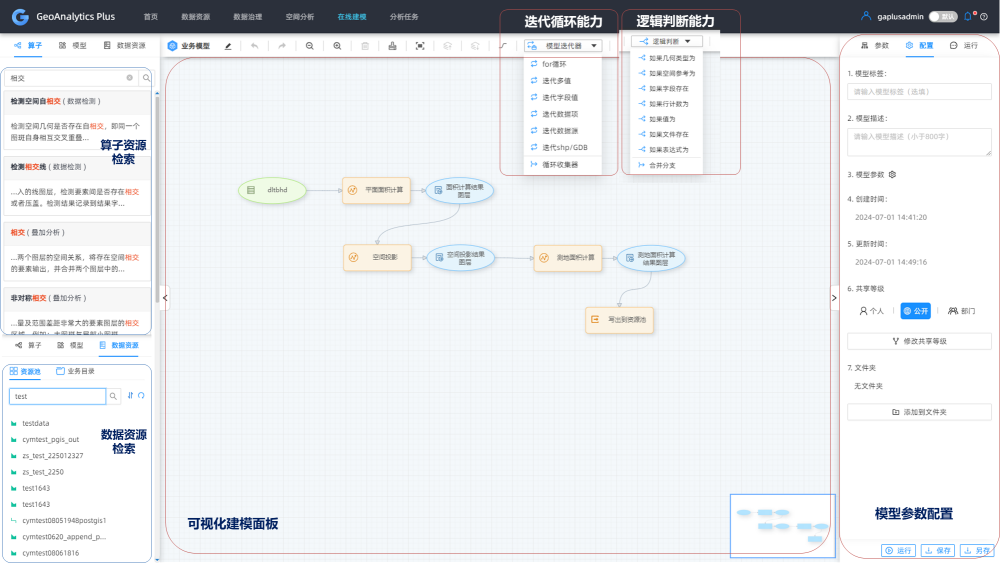Click the sort arrows icon in data resources
The width and height of the screenshot is (1000, 563).
pos(130,395)
